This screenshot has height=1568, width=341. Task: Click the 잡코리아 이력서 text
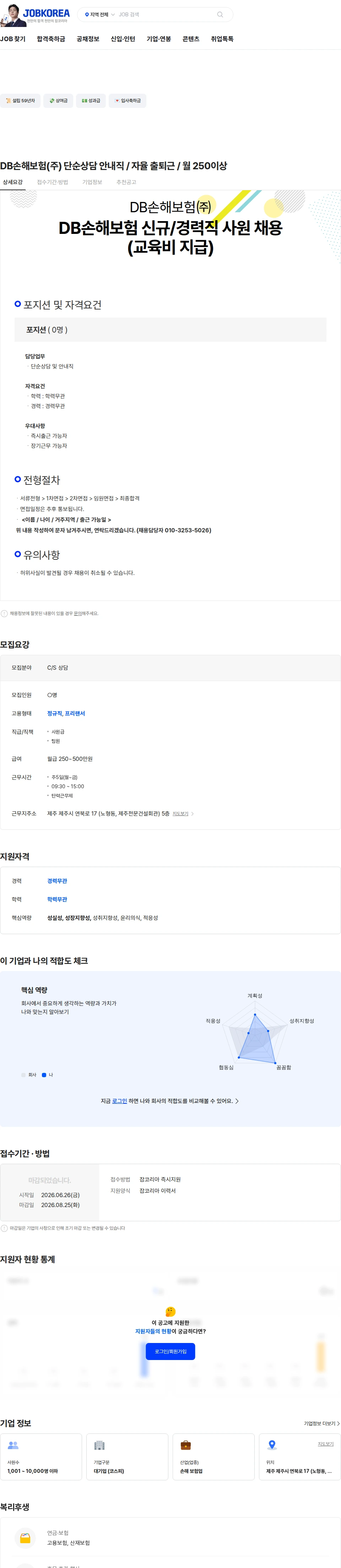click(158, 1191)
